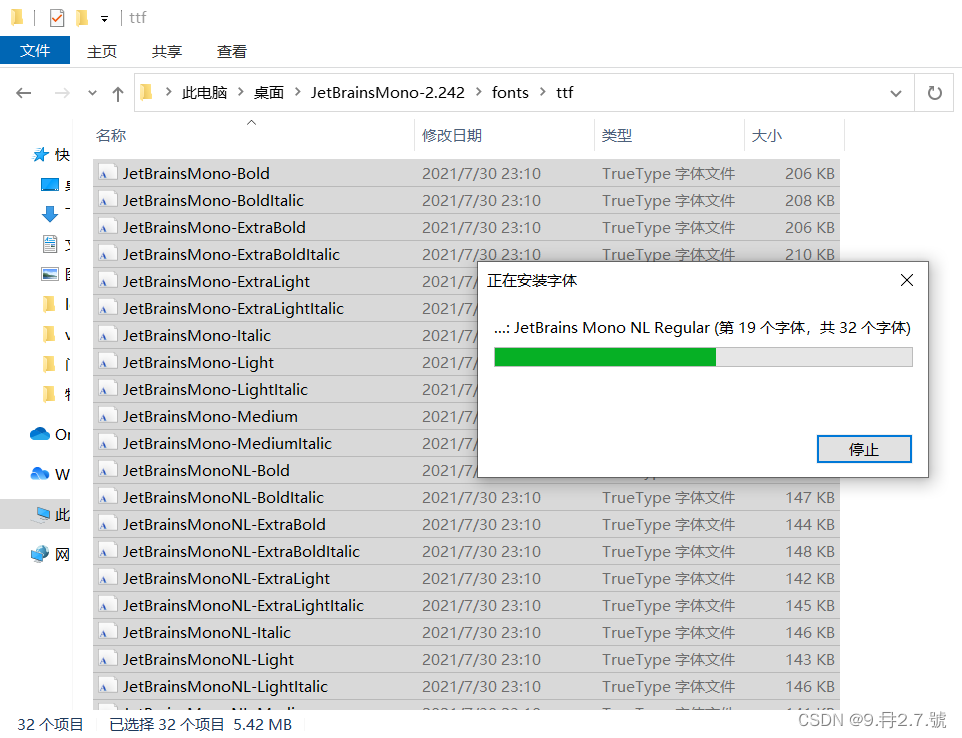Click the font installation progress bar
This screenshot has height=738, width=962.
pos(703,357)
